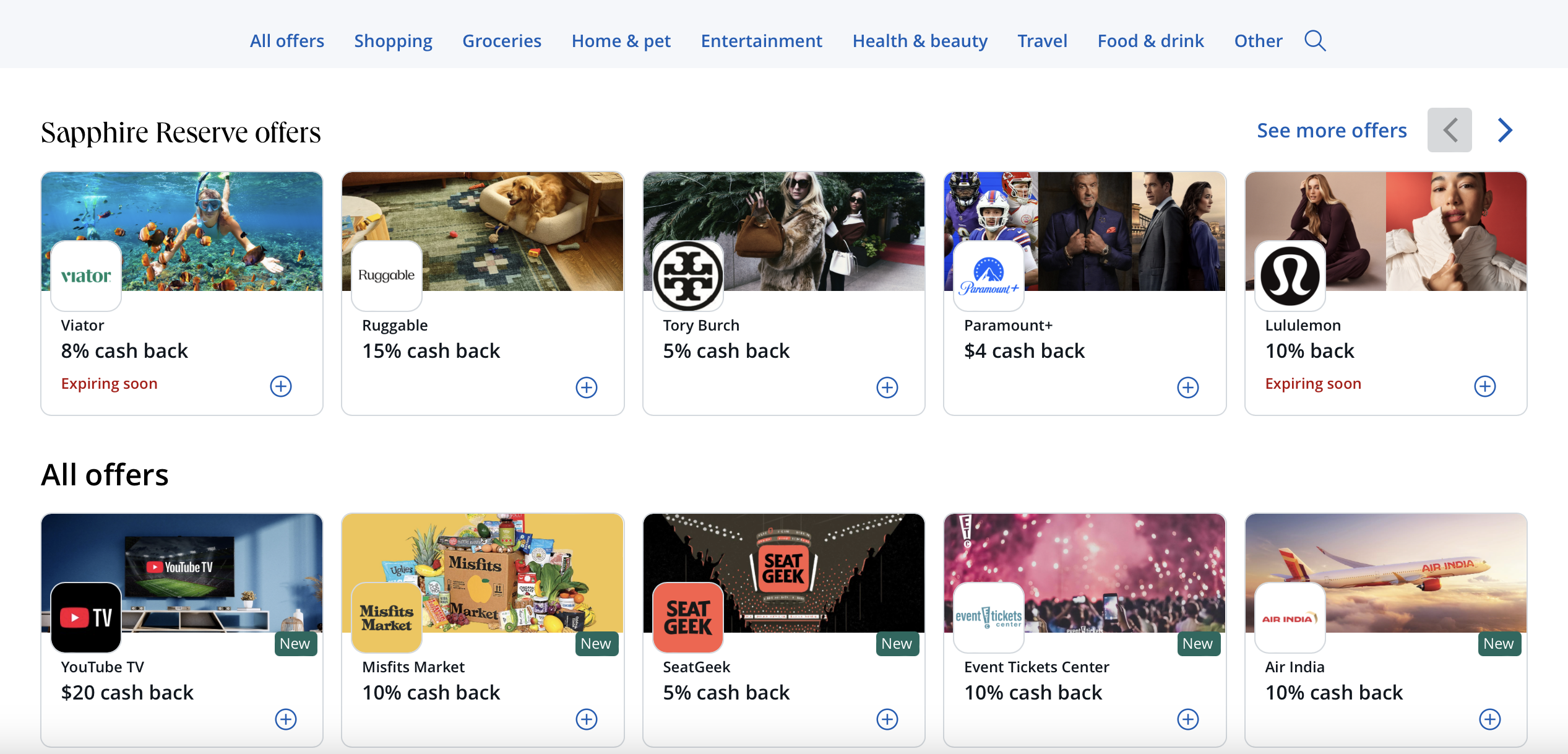The image size is (1568, 754).
Task: Open the Food & drink category
Action: [1151, 41]
